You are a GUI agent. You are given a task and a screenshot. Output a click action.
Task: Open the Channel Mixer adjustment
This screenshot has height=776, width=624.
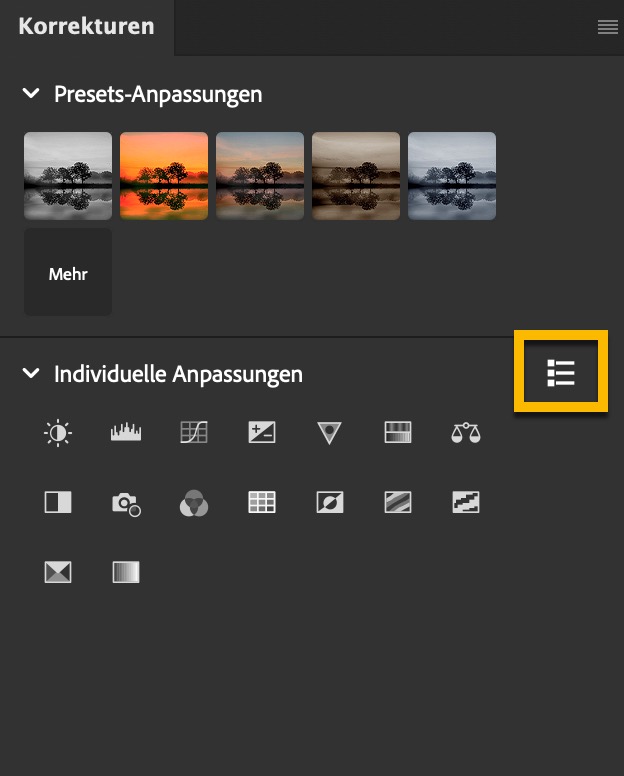194,503
